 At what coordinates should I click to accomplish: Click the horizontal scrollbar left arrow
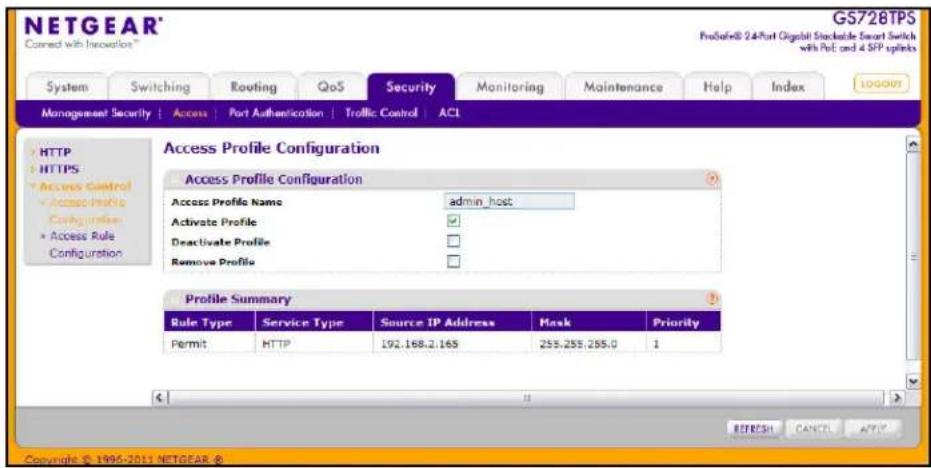pos(160,397)
